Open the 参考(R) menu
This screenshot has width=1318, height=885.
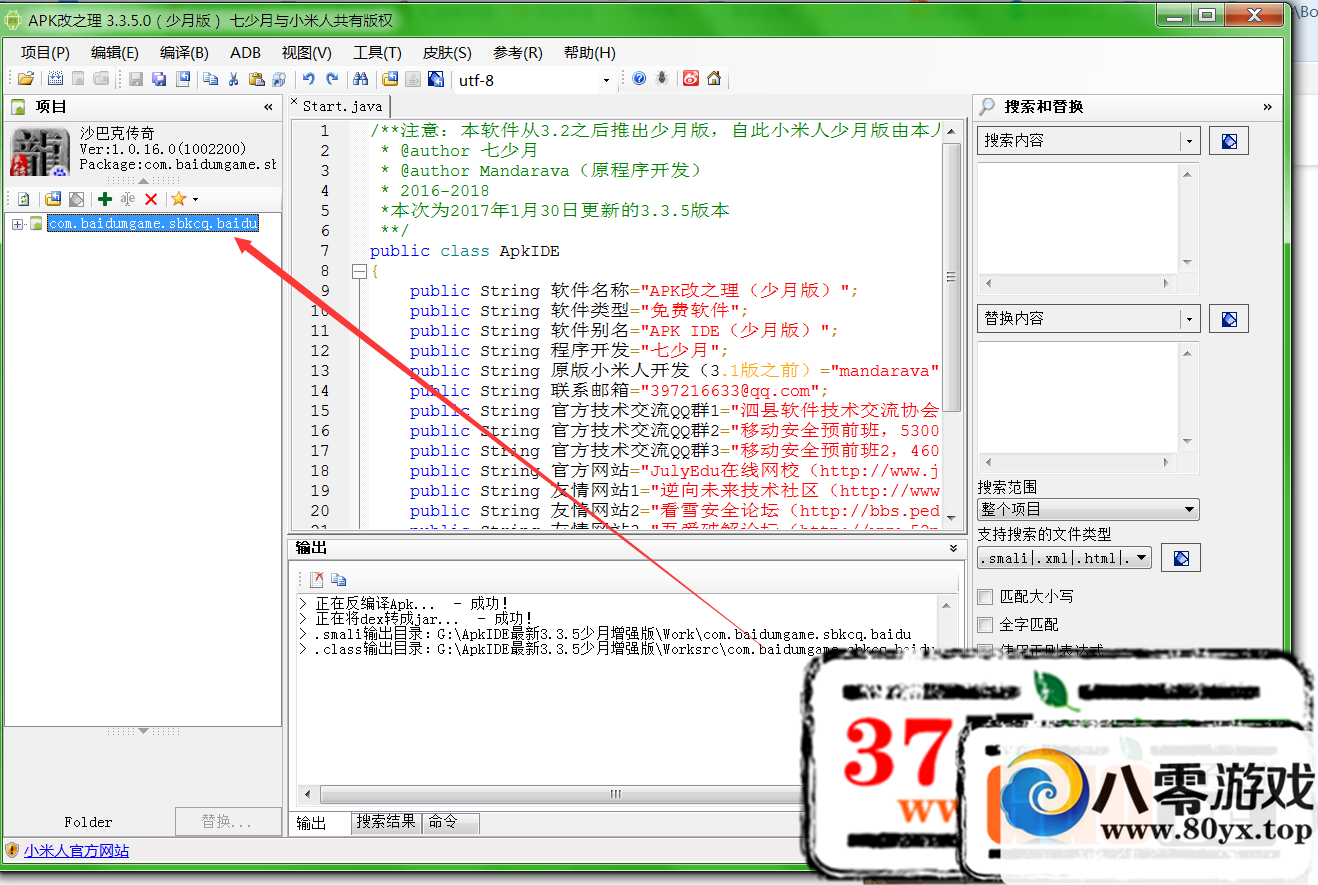(x=517, y=53)
